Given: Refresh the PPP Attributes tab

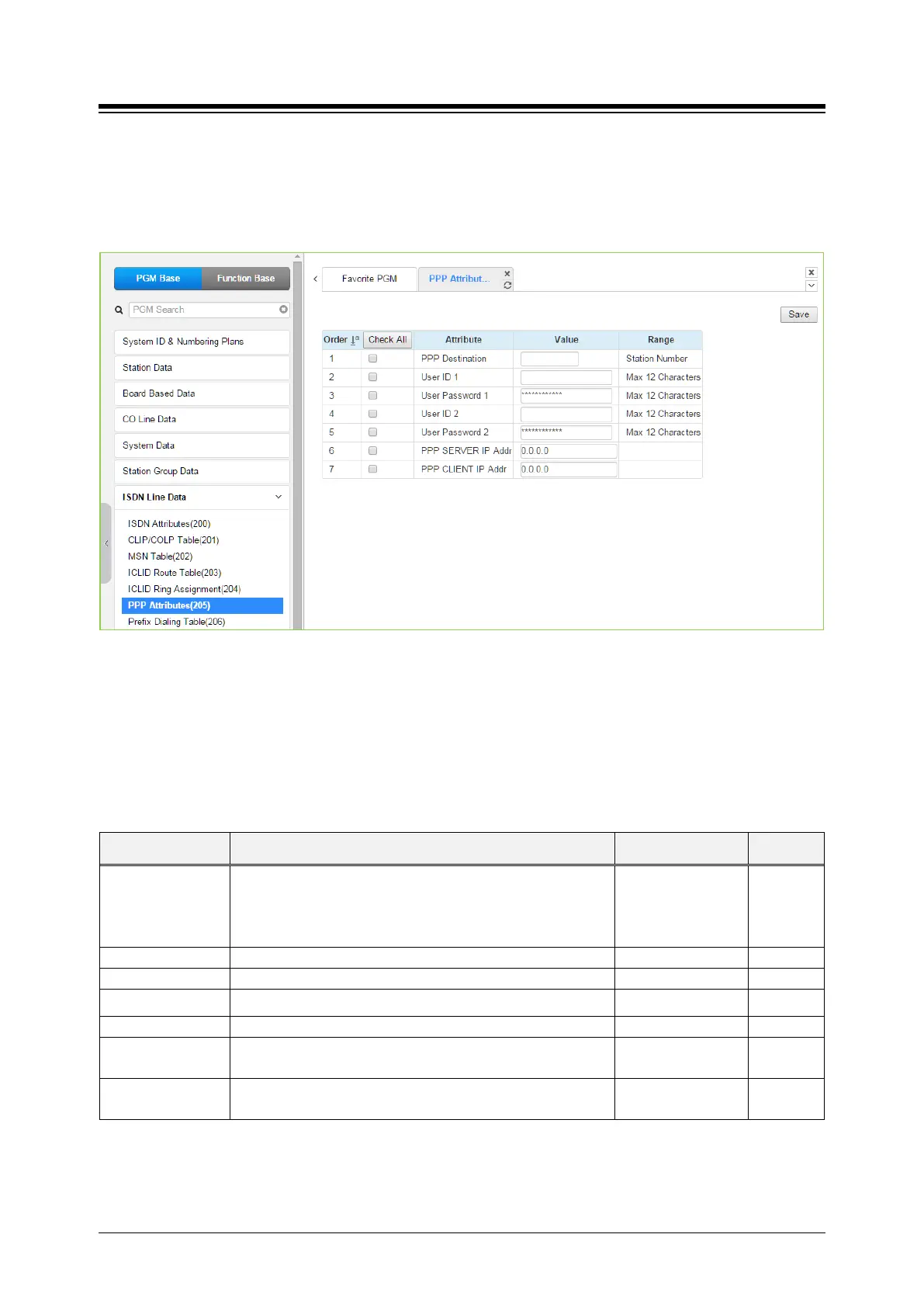Looking at the screenshot, I should click(x=507, y=286).
